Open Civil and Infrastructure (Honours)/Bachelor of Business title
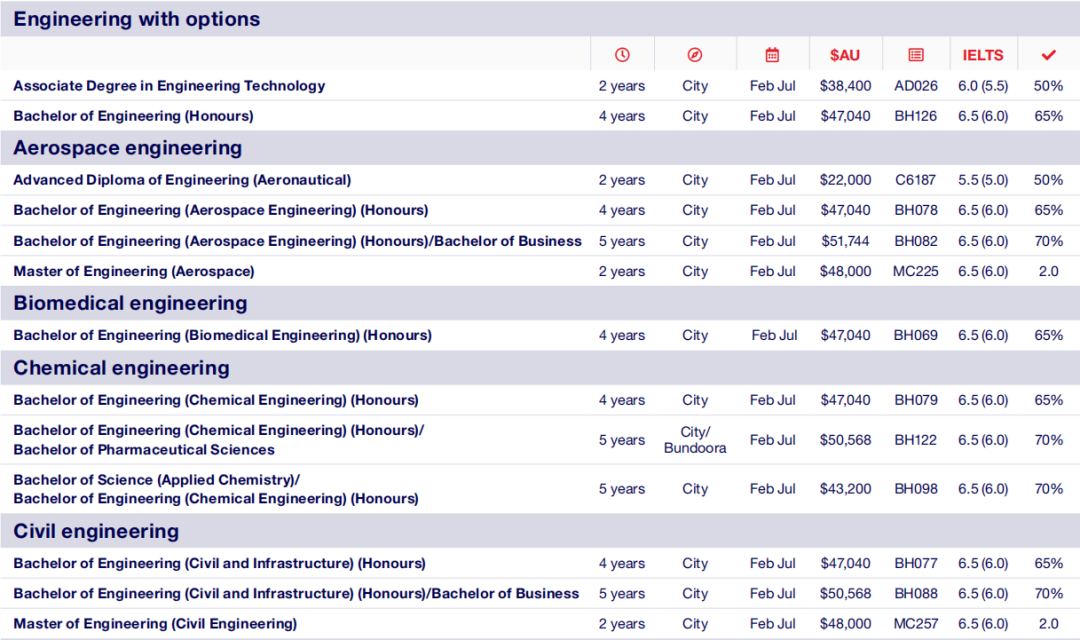 [296, 594]
